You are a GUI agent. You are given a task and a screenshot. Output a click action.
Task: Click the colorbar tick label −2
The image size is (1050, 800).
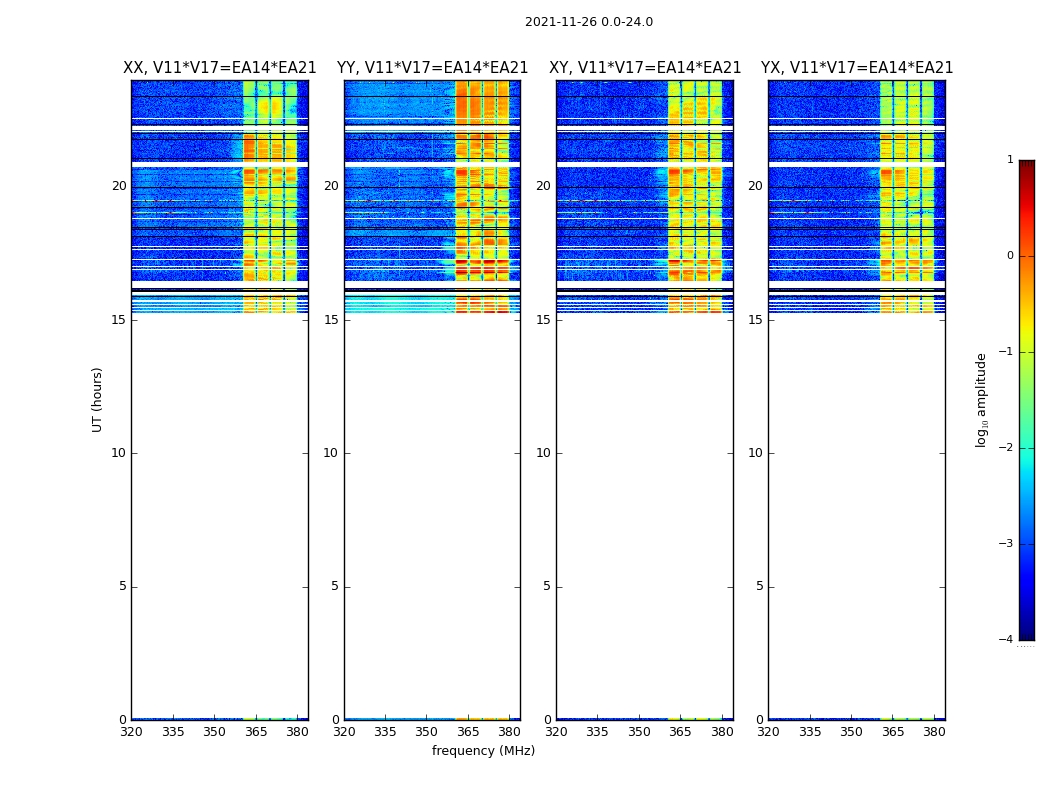1008,448
